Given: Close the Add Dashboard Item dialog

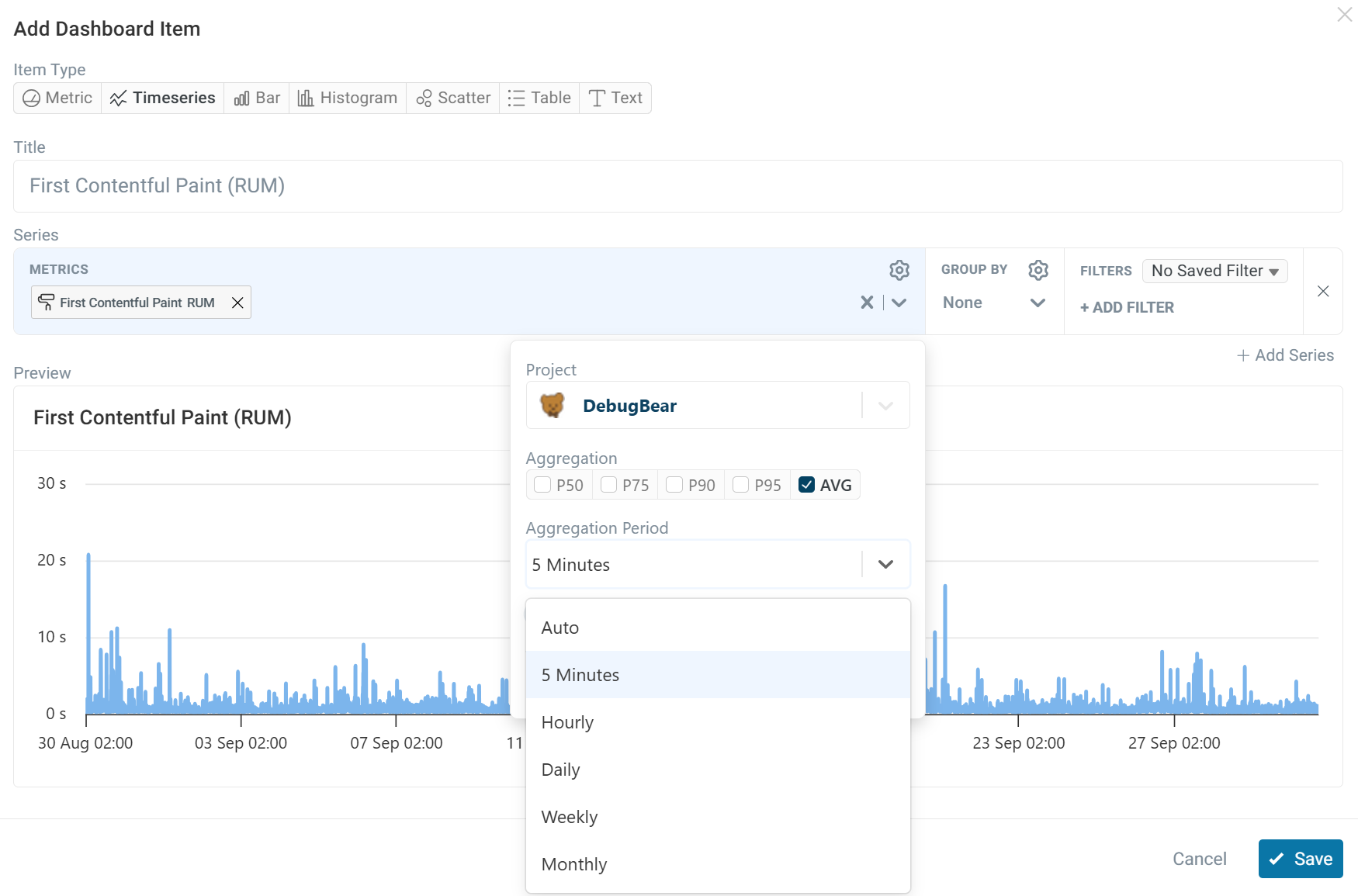Looking at the screenshot, I should click(1345, 15).
